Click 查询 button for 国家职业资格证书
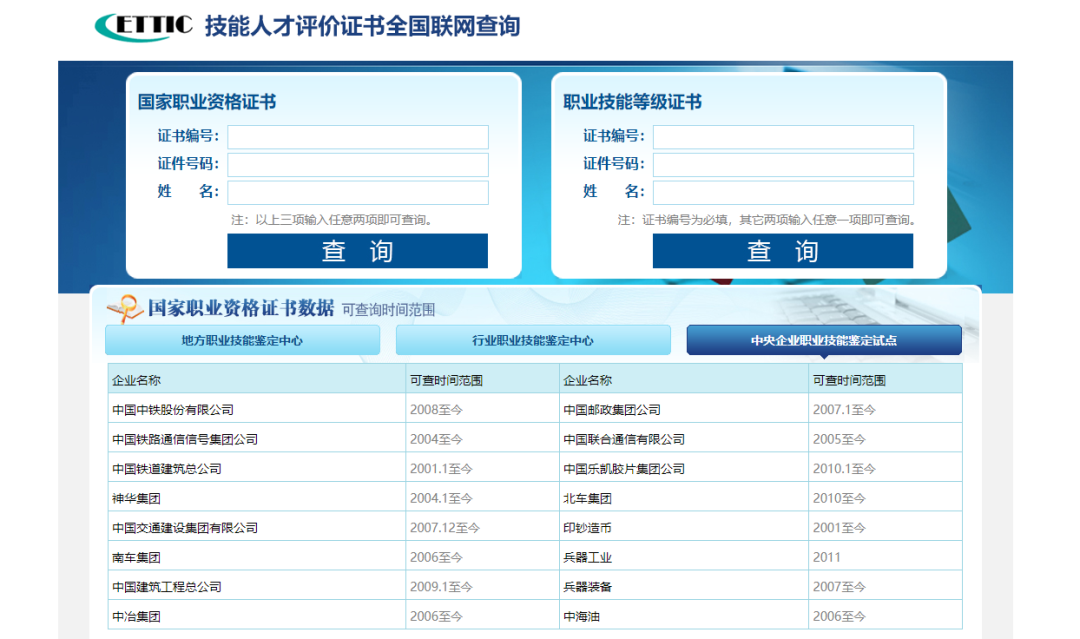Viewport: 1080px width, 639px height. tap(357, 251)
